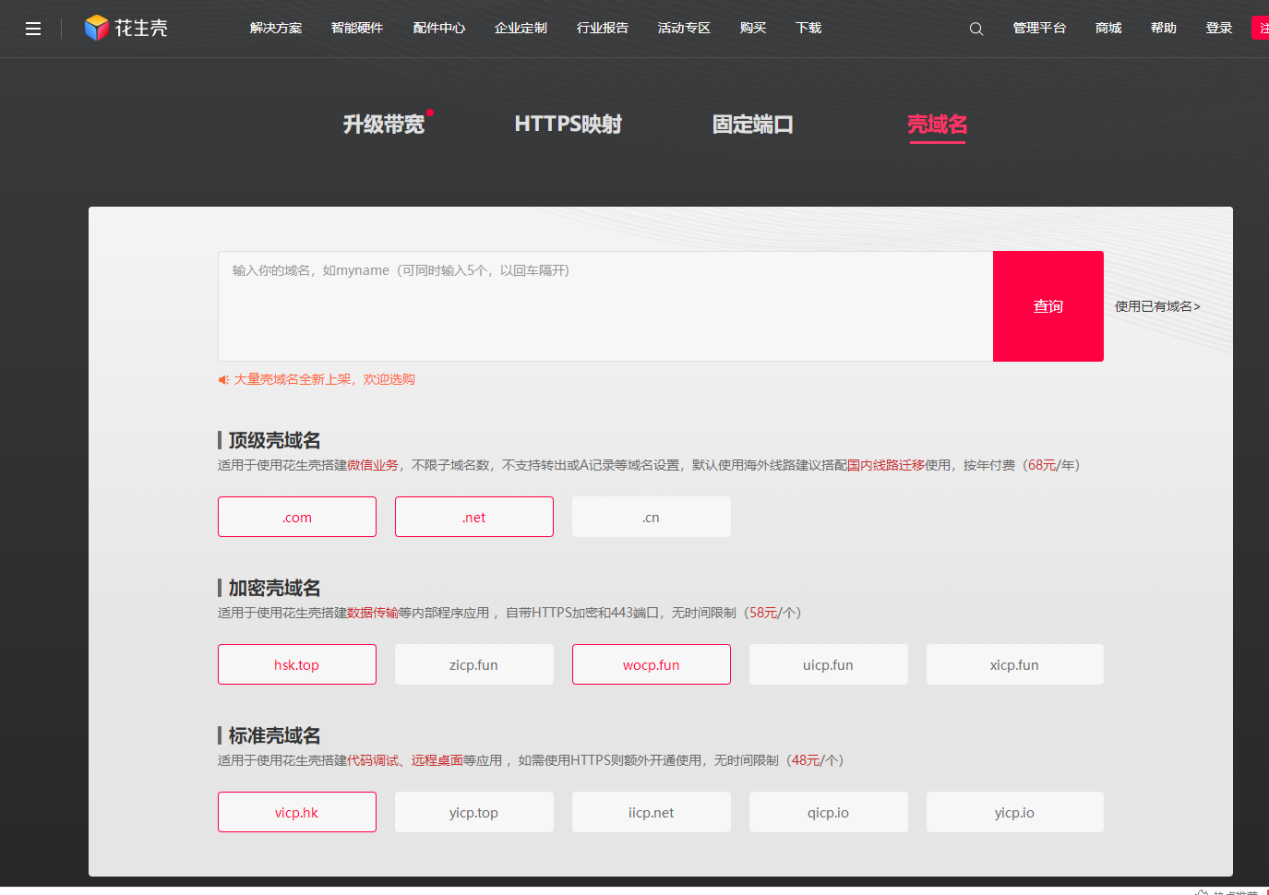Open the 管理平台 link
1269x895 pixels.
click(1039, 28)
